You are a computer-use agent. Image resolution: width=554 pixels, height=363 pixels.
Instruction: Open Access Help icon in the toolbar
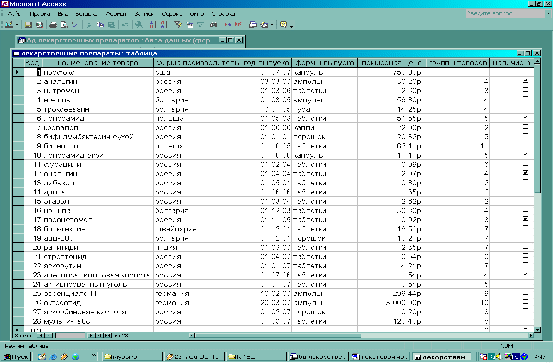coord(283,25)
